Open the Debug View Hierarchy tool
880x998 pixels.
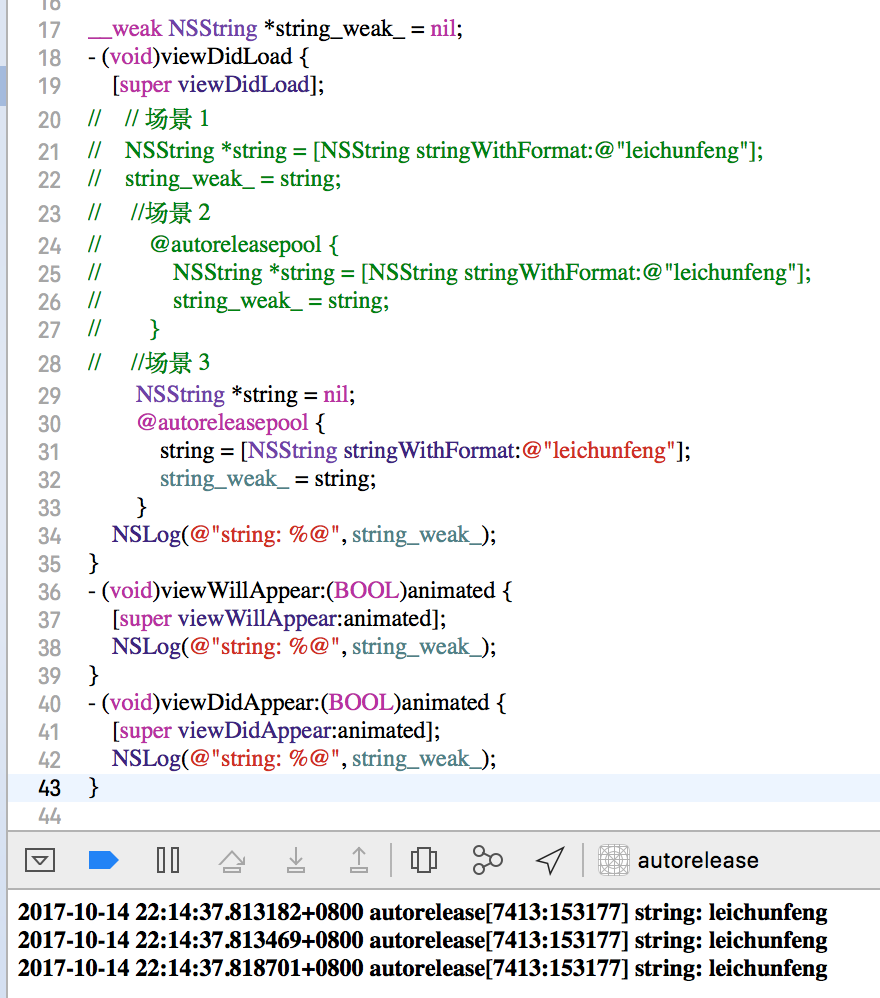pyautogui.click(x=423, y=861)
